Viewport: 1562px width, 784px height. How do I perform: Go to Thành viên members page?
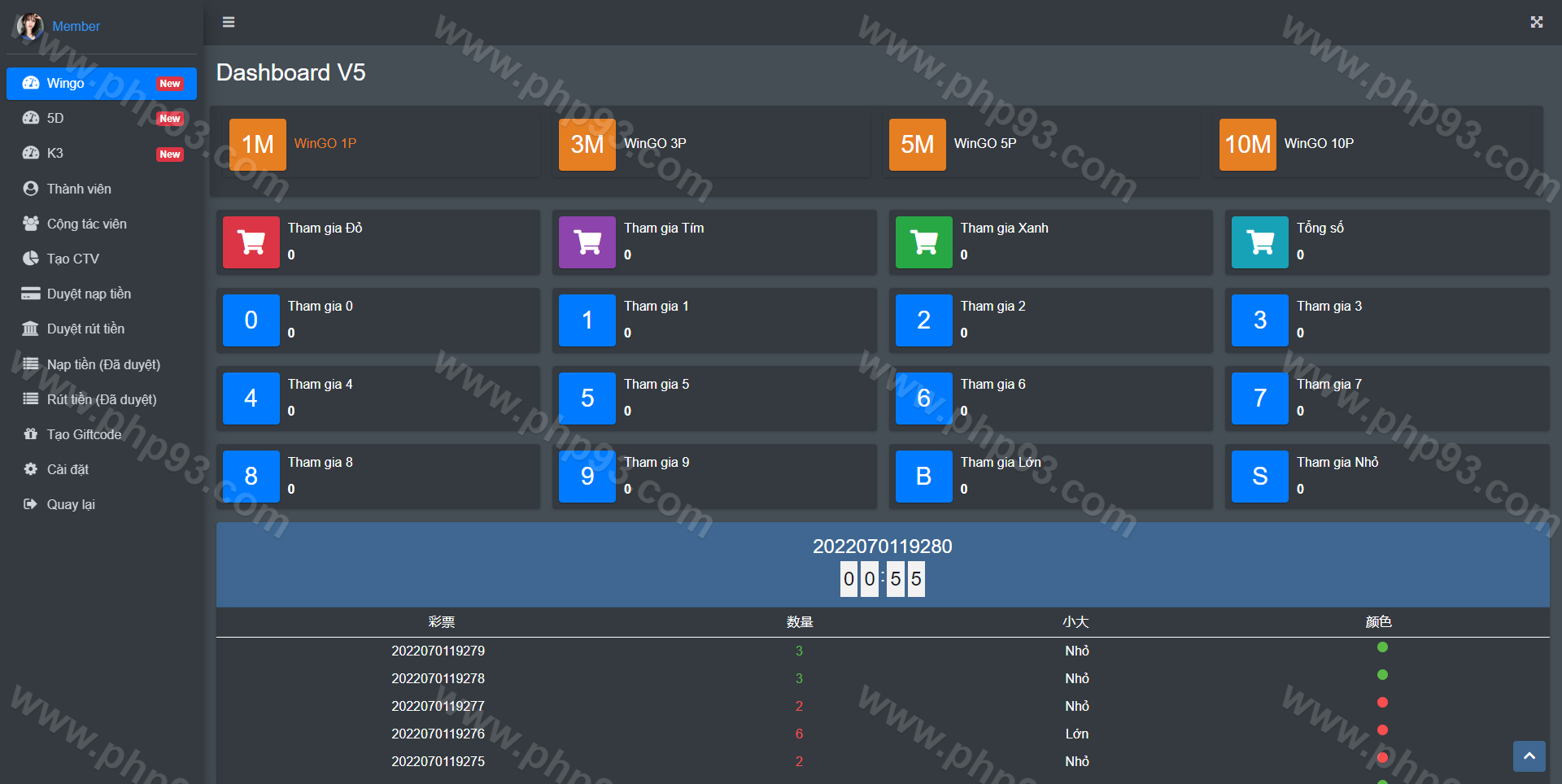tap(79, 189)
